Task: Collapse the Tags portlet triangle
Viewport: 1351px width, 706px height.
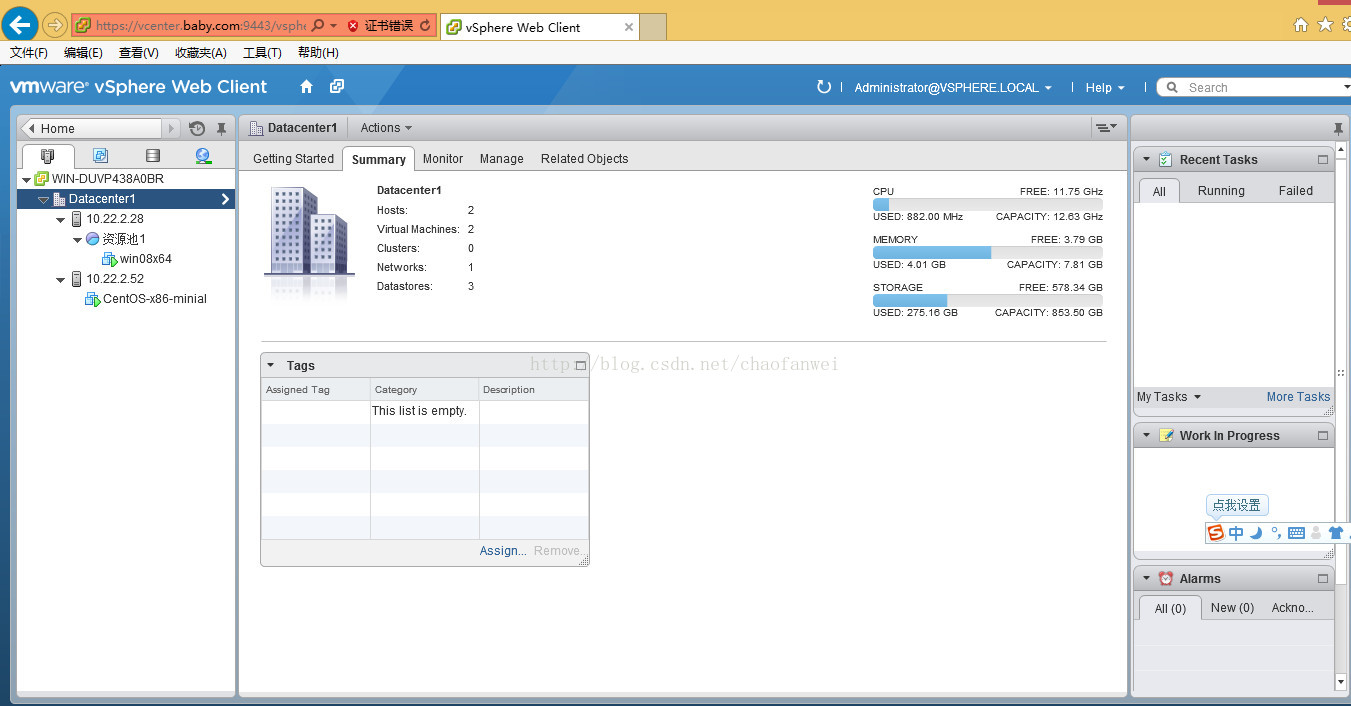Action: coord(271,365)
